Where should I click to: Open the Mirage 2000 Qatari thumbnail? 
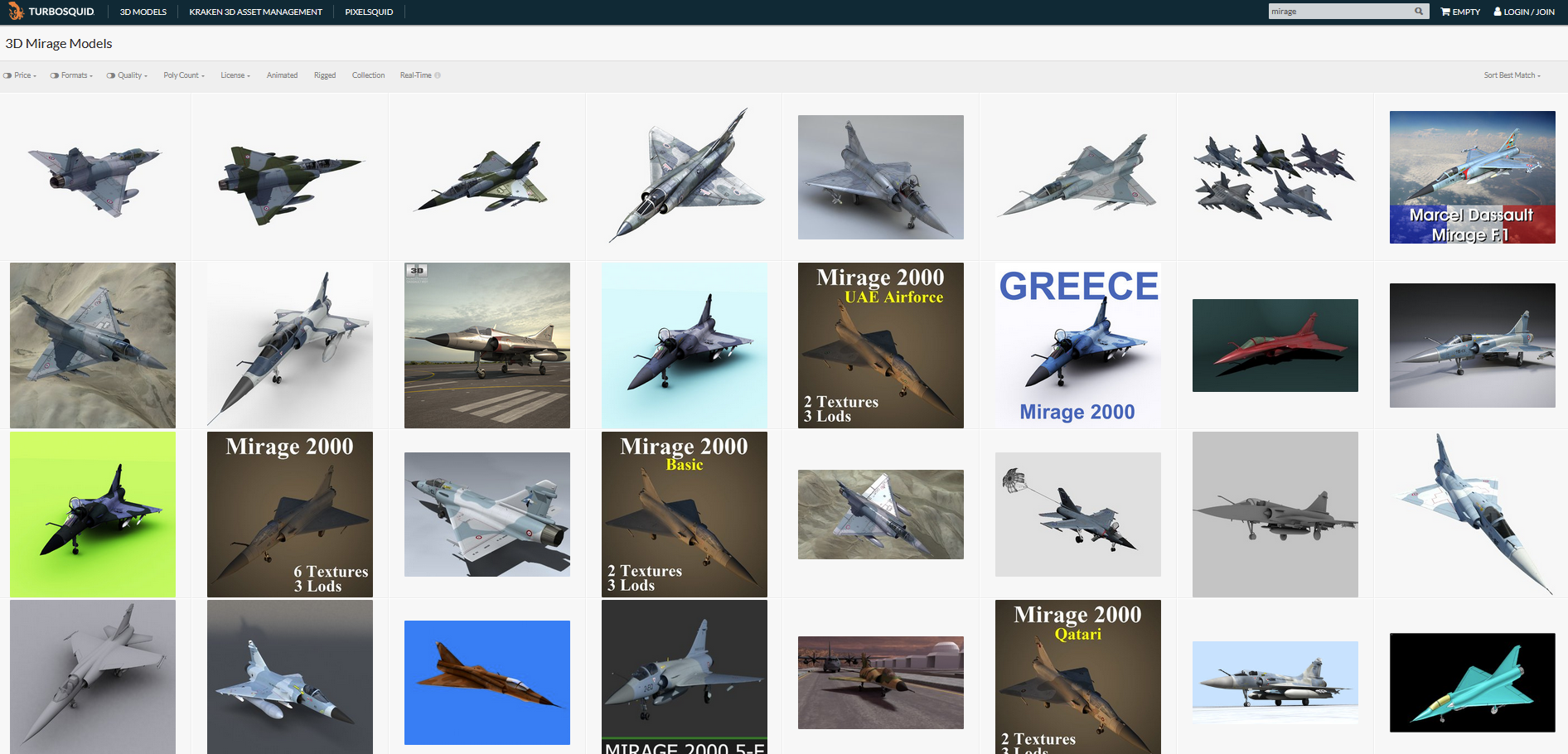pos(1078,677)
